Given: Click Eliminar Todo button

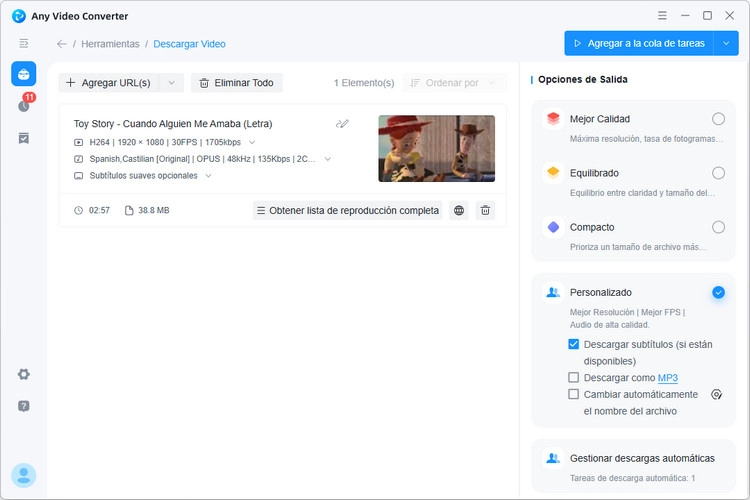Looking at the screenshot, I should (237, 83).
